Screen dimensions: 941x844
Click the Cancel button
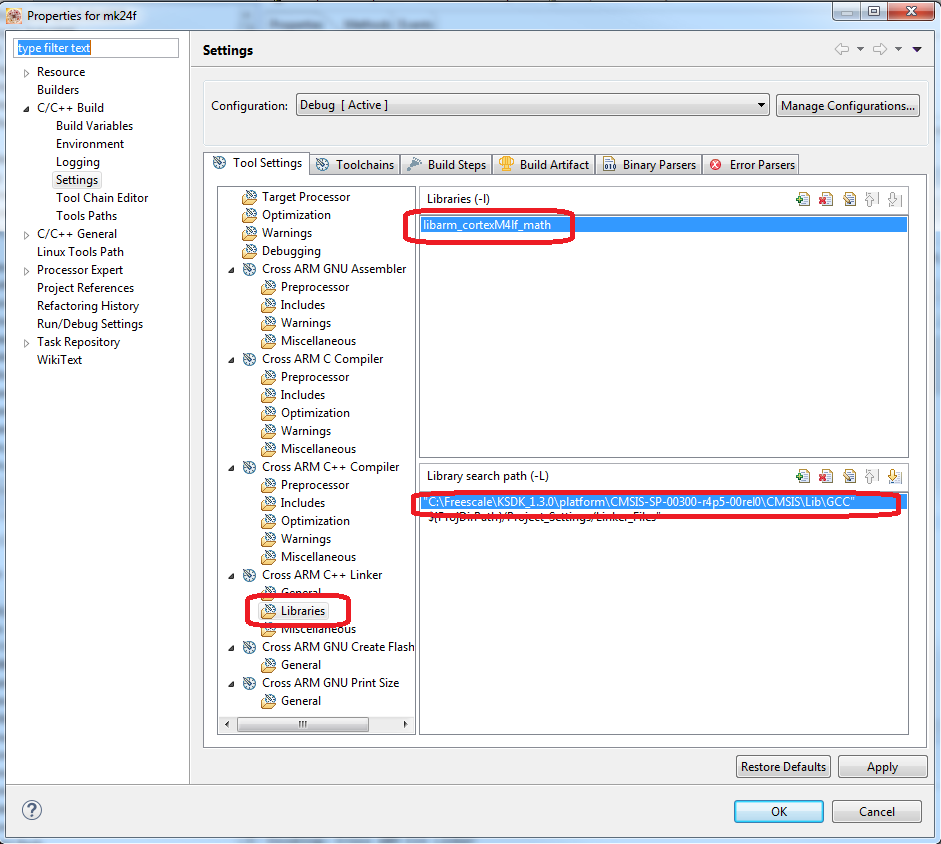click(x=876, y=812)
